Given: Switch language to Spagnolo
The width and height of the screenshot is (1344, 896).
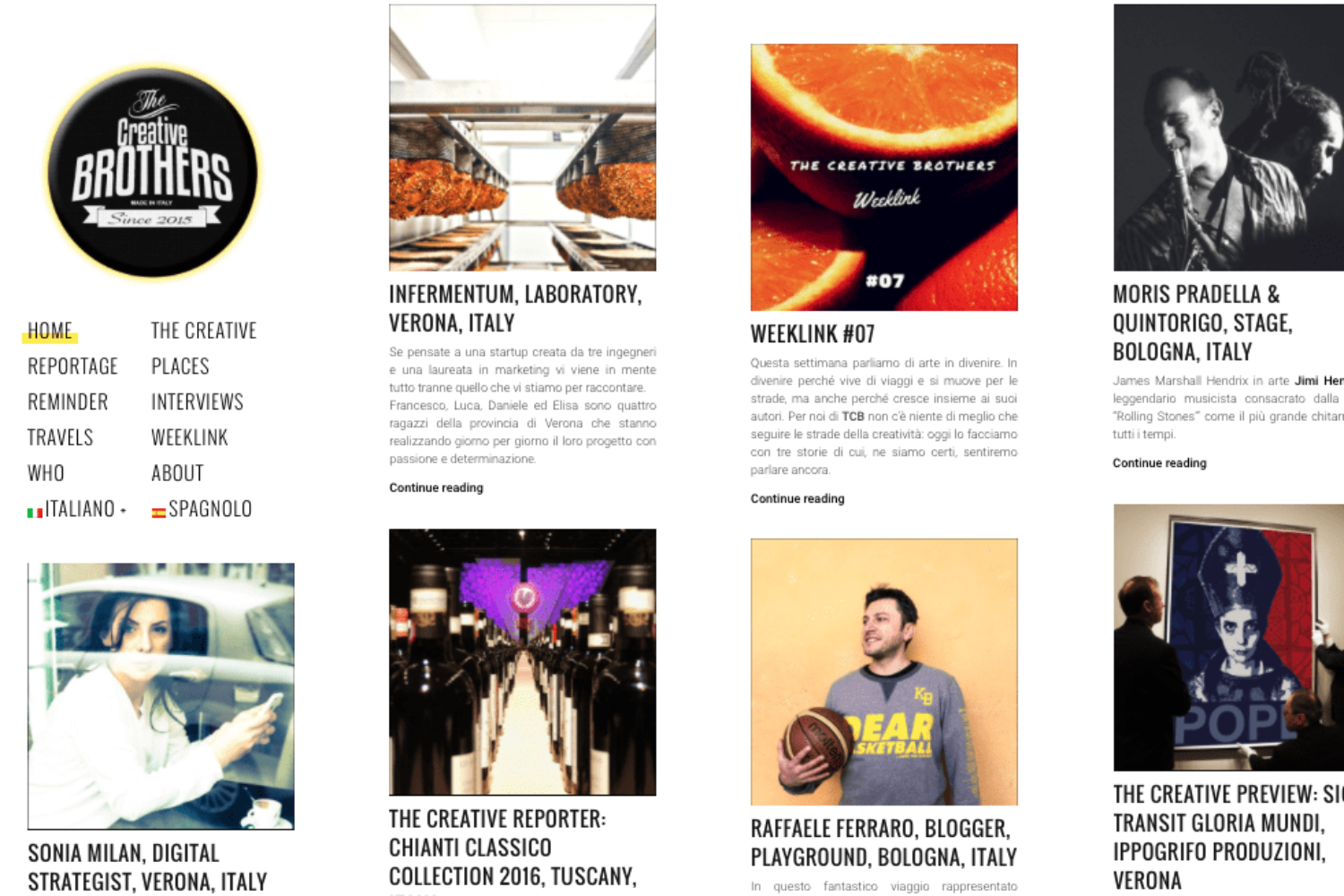Looking at the screenshot, I should (x=202, y=509).
